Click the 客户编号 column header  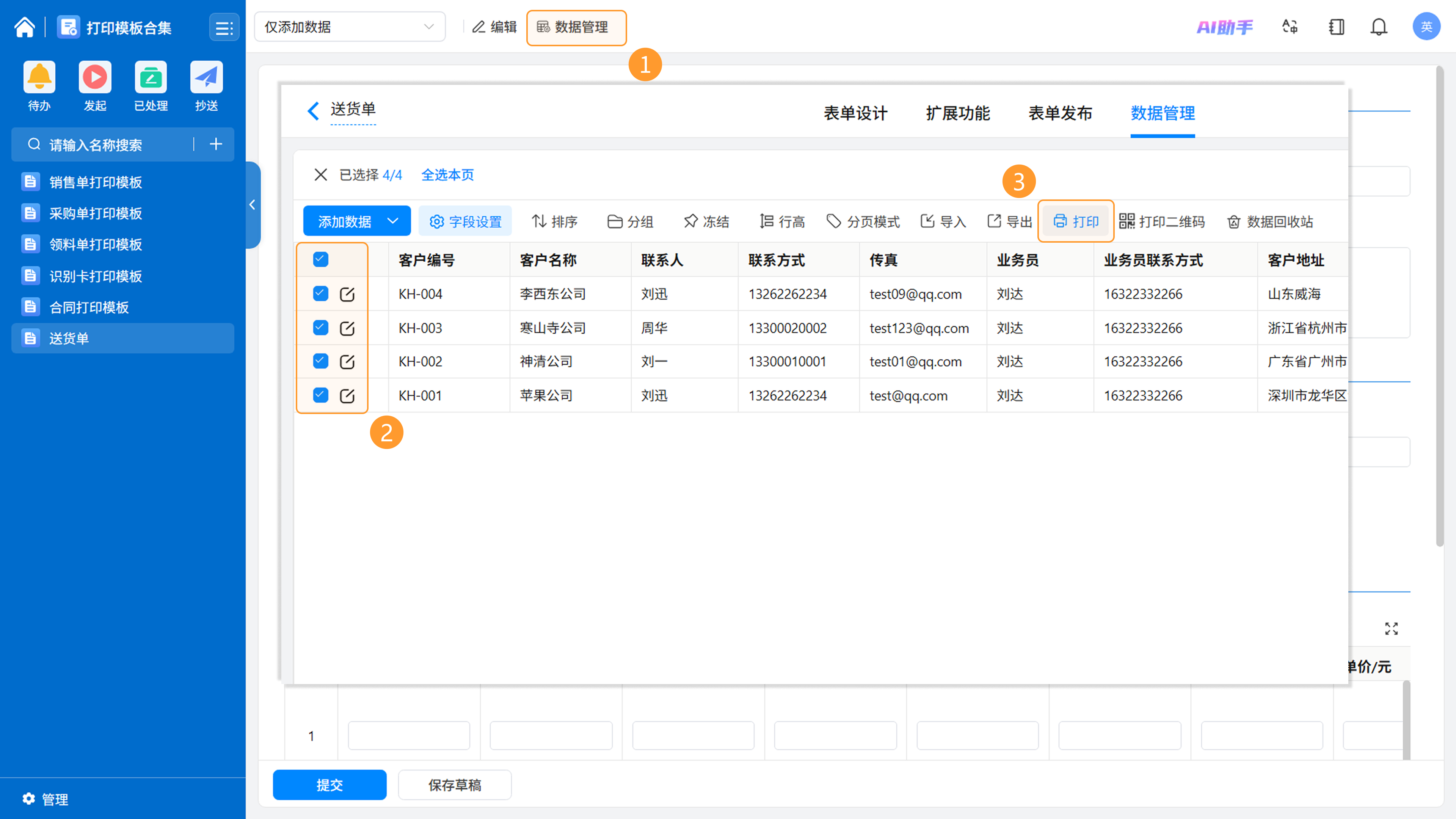coord(449,260)
